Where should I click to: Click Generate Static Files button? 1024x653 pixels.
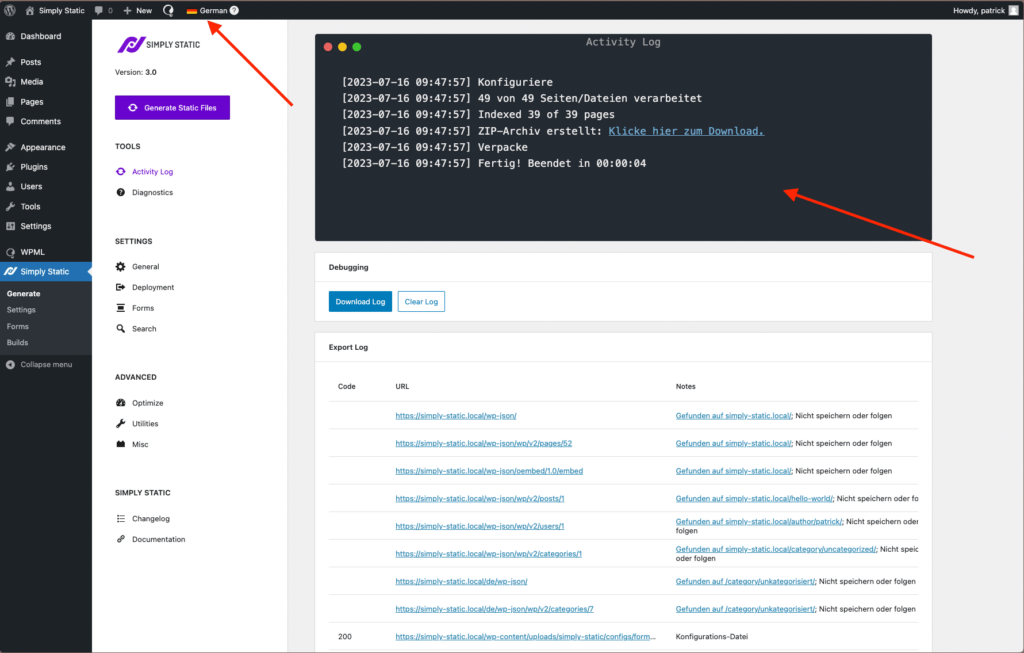coord(172,108)
